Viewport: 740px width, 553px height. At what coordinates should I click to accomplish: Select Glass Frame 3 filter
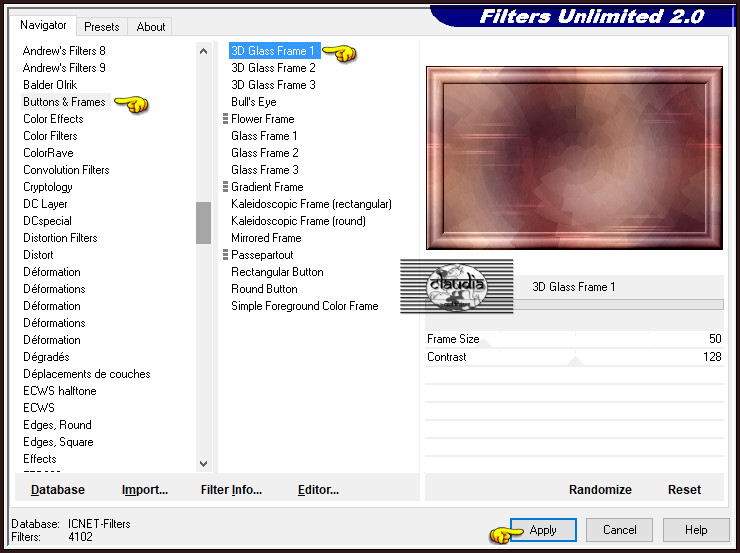[x=265, y=170]
